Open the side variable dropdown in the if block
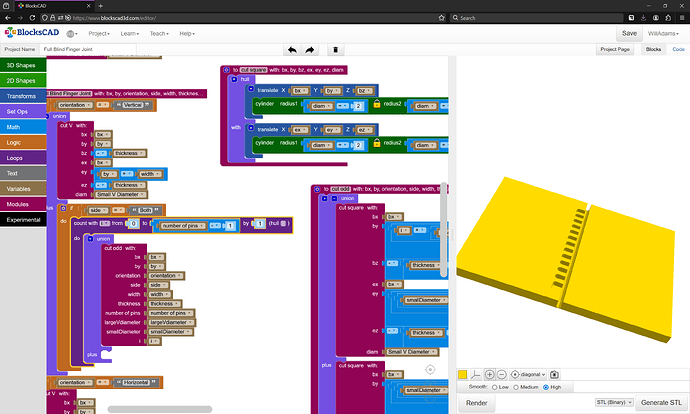Image resolution: width=690 pixels, height=414 pixels. pyautogui.click(x=98, y=210)
